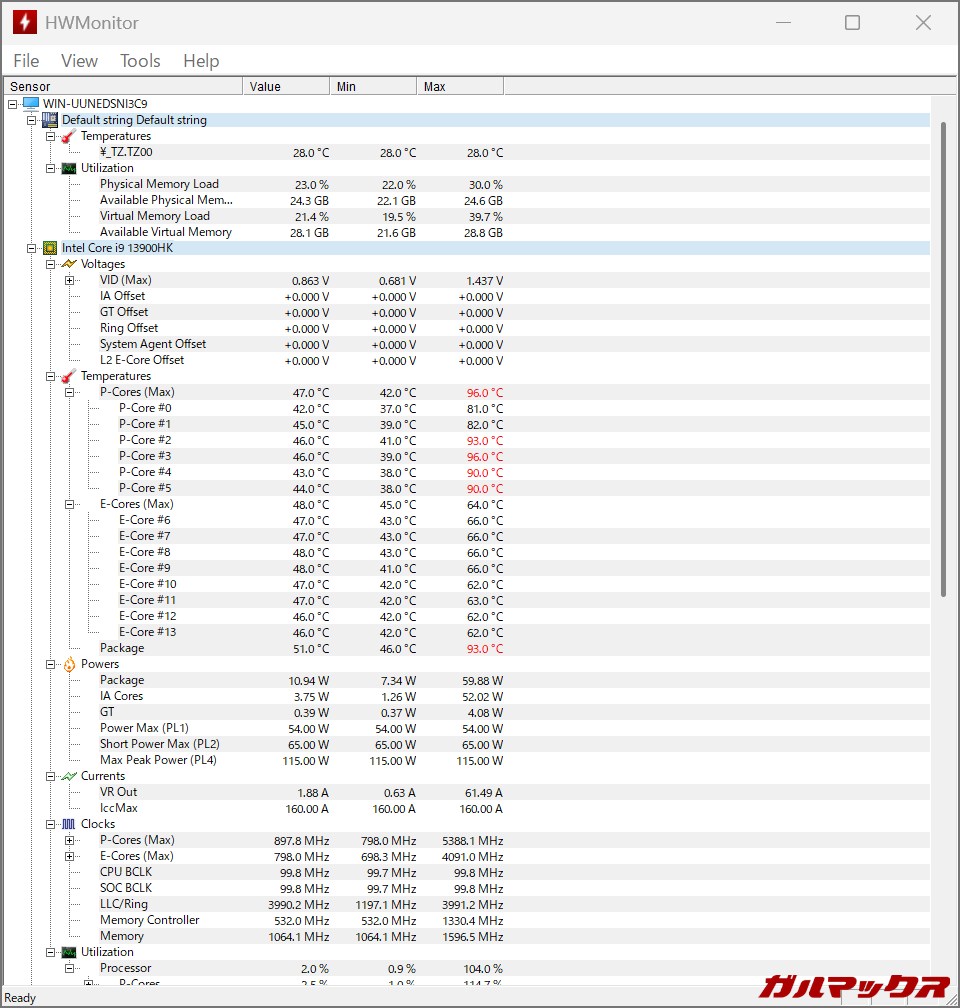Click the Clocks section icon
This screenshot has width=960, height=1008.
69,824
